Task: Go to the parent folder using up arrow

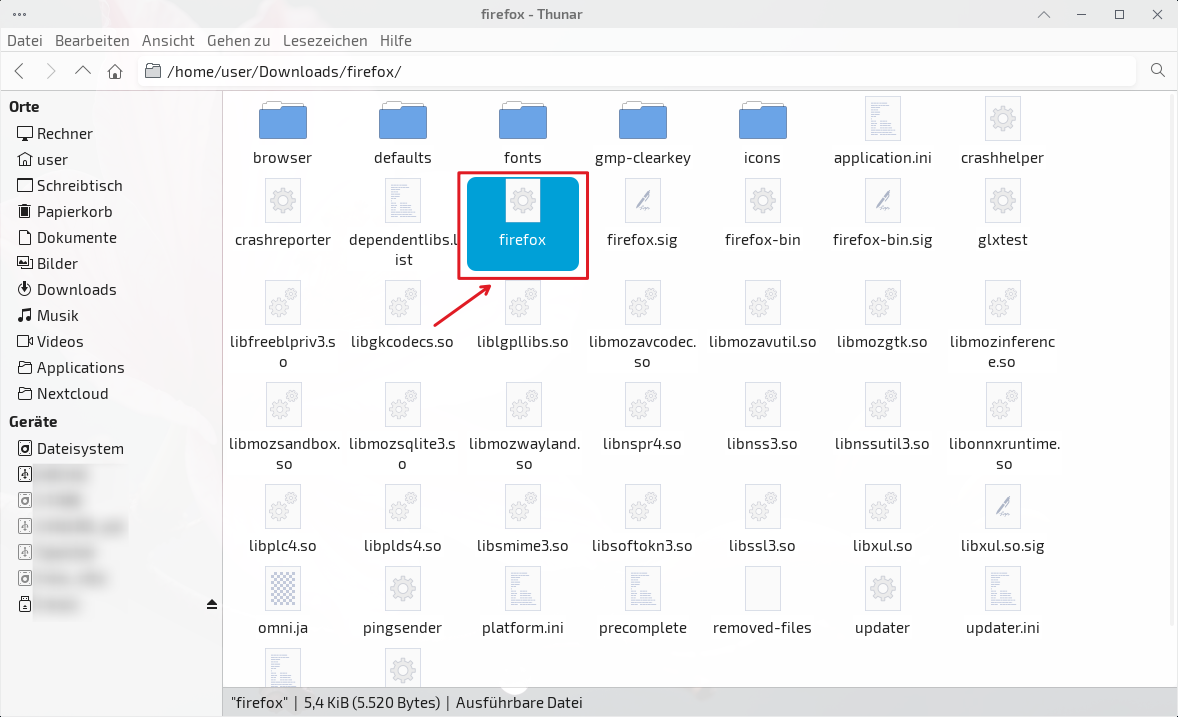Action: tap(83, 71)
